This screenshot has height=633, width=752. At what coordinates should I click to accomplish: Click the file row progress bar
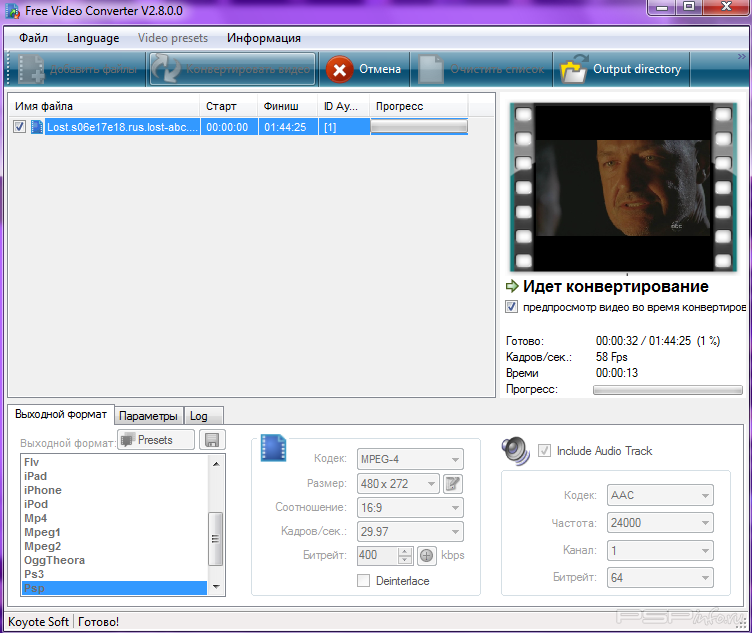419,127
